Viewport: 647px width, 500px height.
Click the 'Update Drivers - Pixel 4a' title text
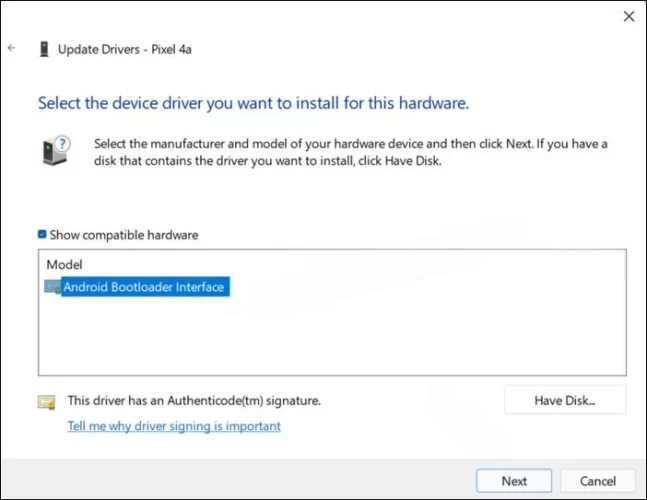tap(125, 48)
